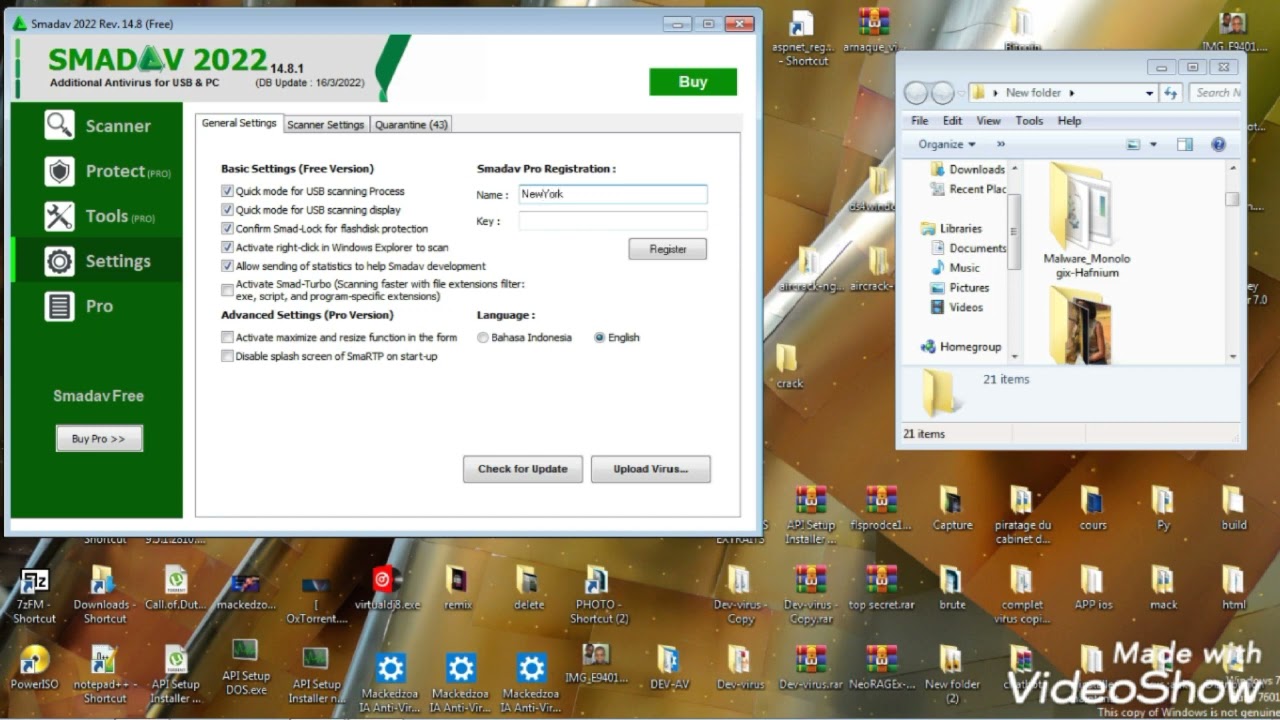Expand Explorer toolbar overflow chevron
Image resolution: width=1280 pixels, height=720 pixels.
tap(1001, 144)
